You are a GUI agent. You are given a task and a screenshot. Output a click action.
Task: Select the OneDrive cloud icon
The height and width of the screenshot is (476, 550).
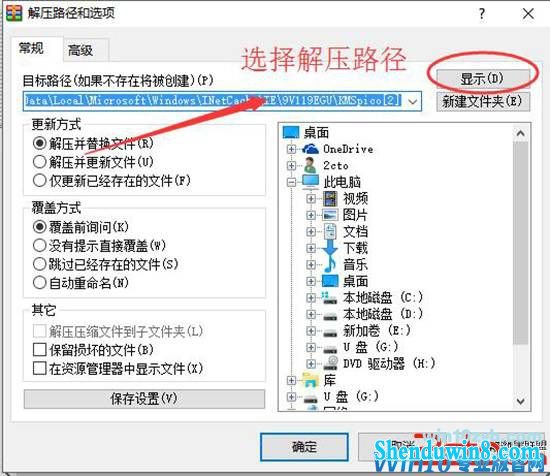point(310,149)
